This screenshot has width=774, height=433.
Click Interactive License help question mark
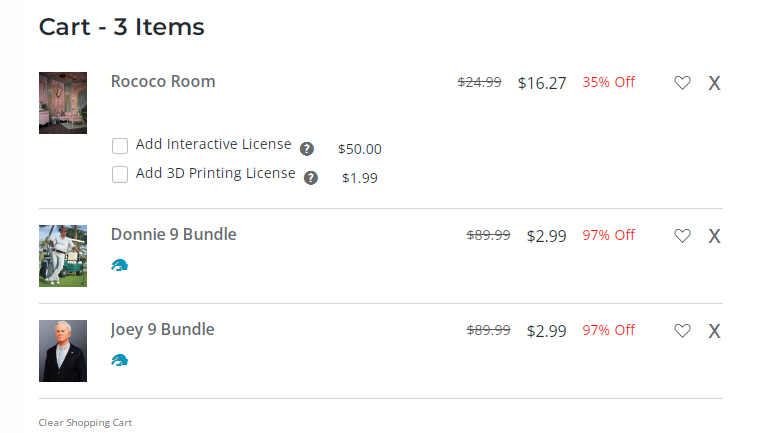click(307, 149)
